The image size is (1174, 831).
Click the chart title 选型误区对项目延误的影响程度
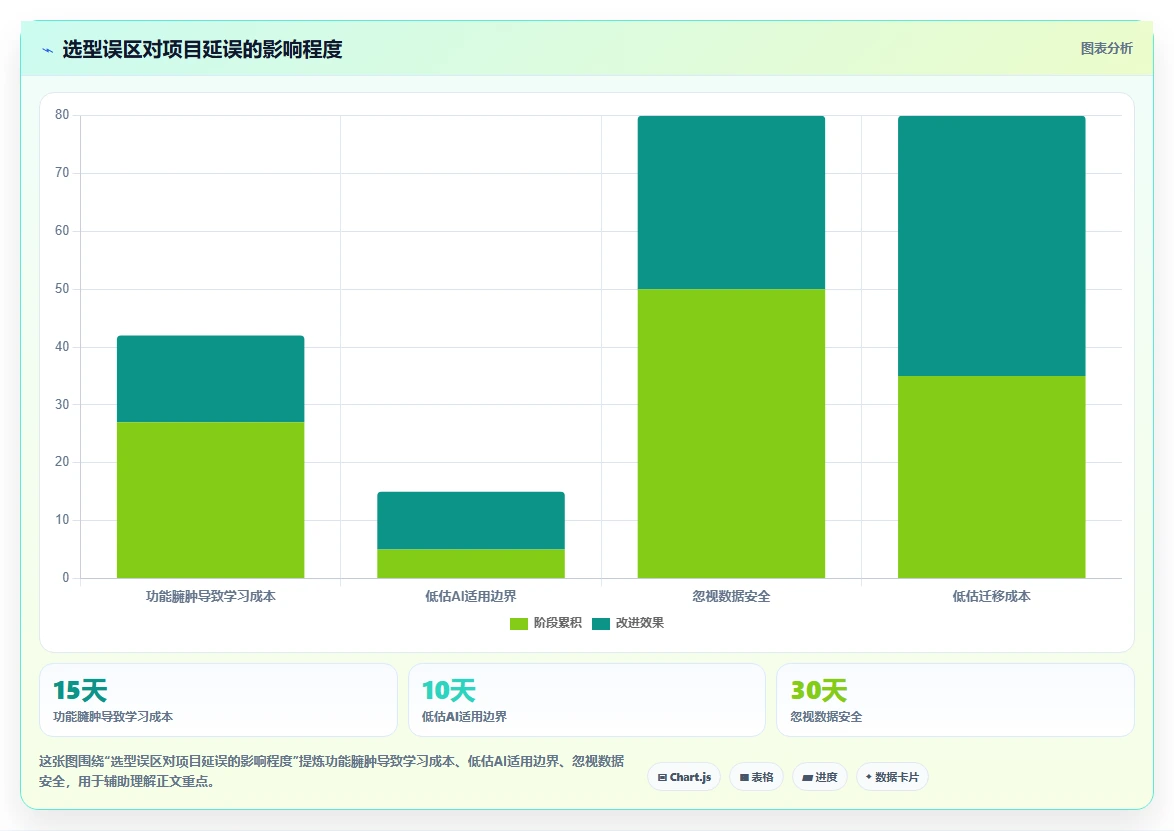[202, 49]
